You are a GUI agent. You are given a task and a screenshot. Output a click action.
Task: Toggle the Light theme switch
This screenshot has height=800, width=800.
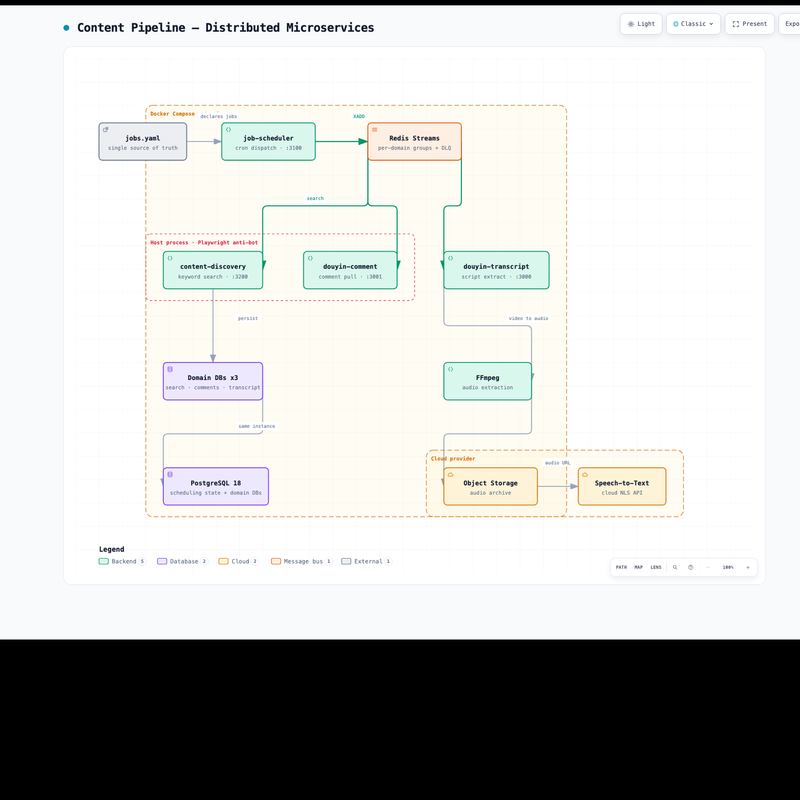click(641, 24)
